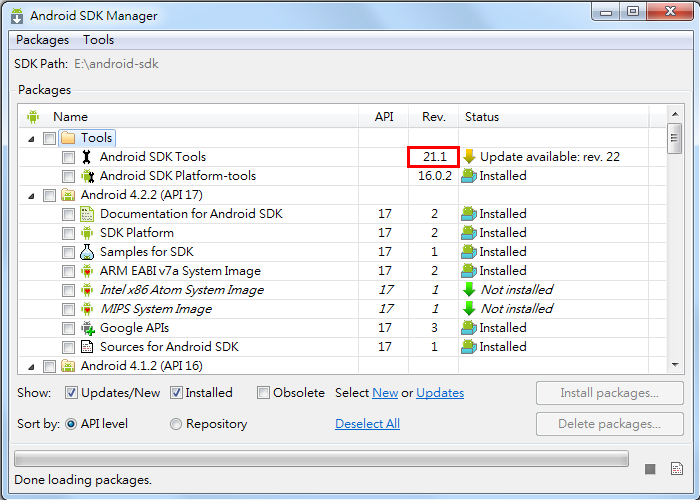Check the Android 4.2.2 (API 17) group checkbox
This screenshot has height=500, width=700.
(49, 195)
